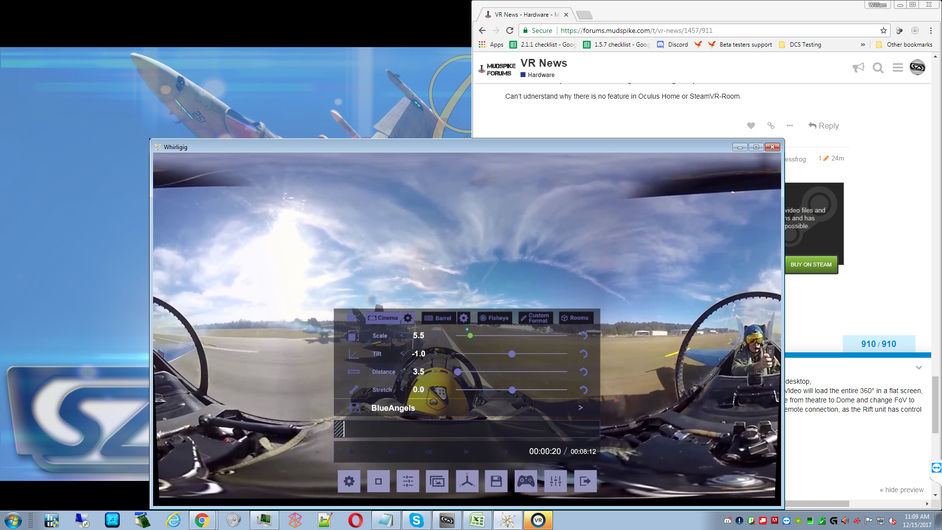The width and height of the screenshot is (942, 530).
Task: Show more post actions via the ellipsis
Action: tap(790, 126)
